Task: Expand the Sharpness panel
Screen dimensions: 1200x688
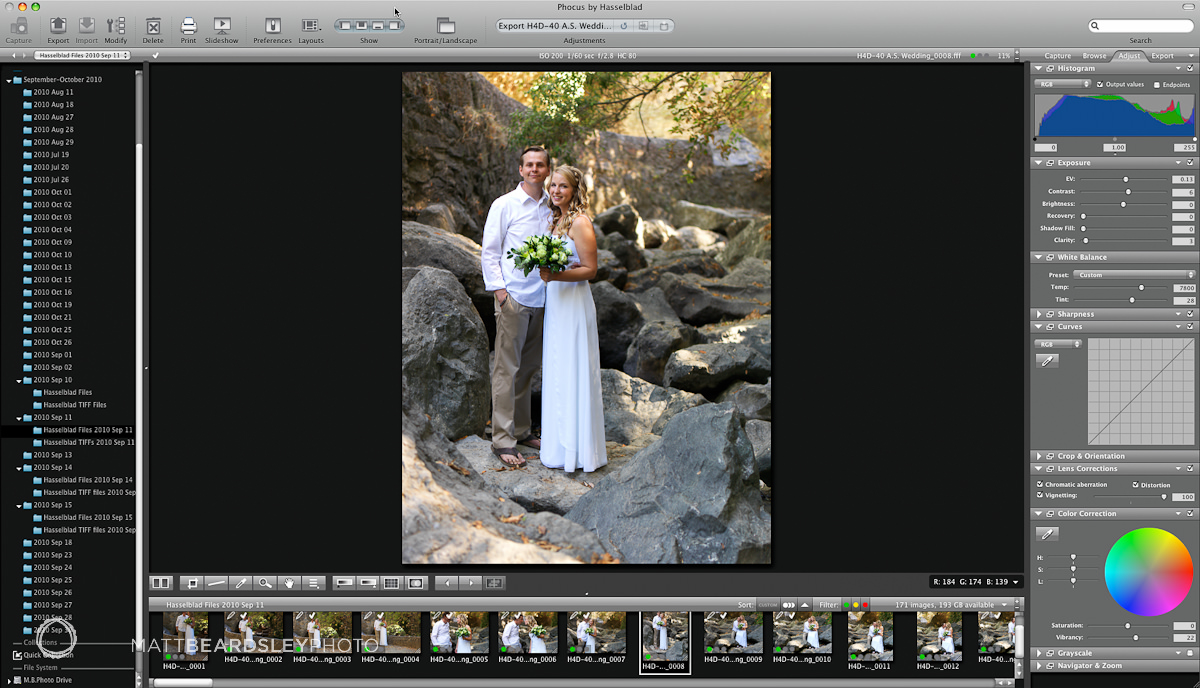Action: point(1038,314)
